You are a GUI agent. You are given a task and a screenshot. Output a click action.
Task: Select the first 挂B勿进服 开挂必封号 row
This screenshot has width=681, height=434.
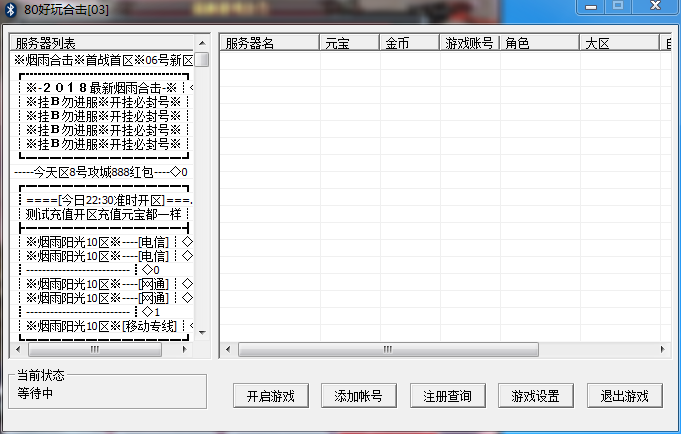(x=103, y=102)
